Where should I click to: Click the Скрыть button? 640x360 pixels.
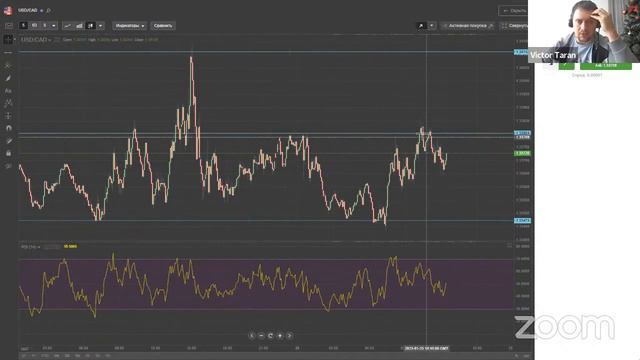click(513, 11)
